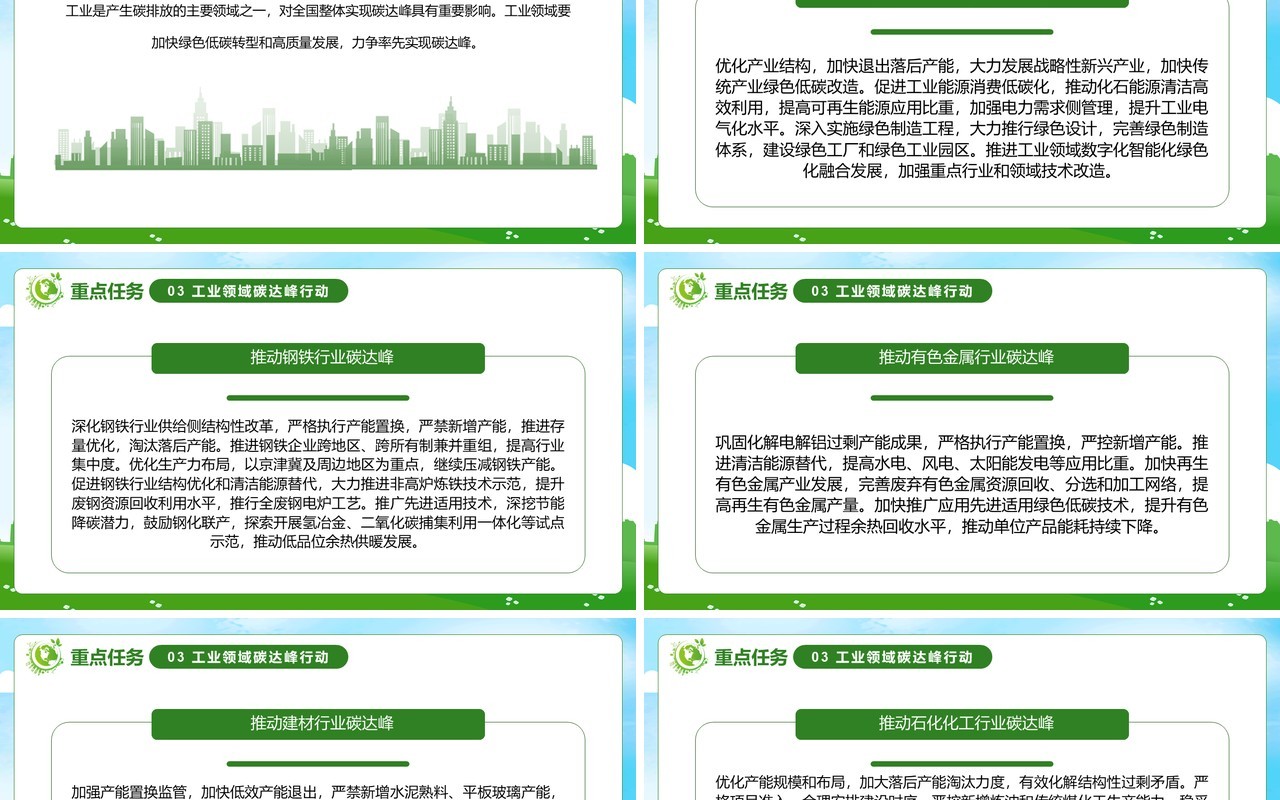The height and width of the screenshot is (800, 1280).
Task: Click the paragraph starting 深化钢铁行业供给侧结构性改革
Action: [x=318, y=484]
